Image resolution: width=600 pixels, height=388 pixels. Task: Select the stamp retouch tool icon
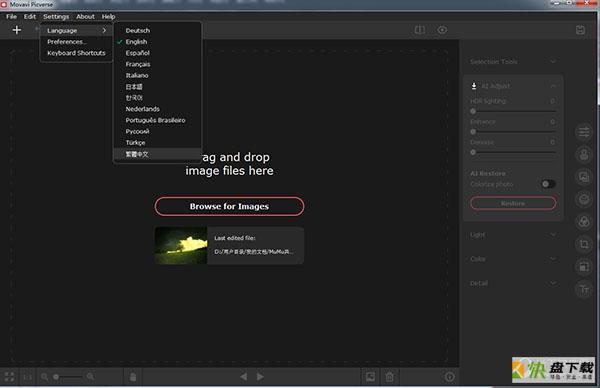[x=584, y=155]
